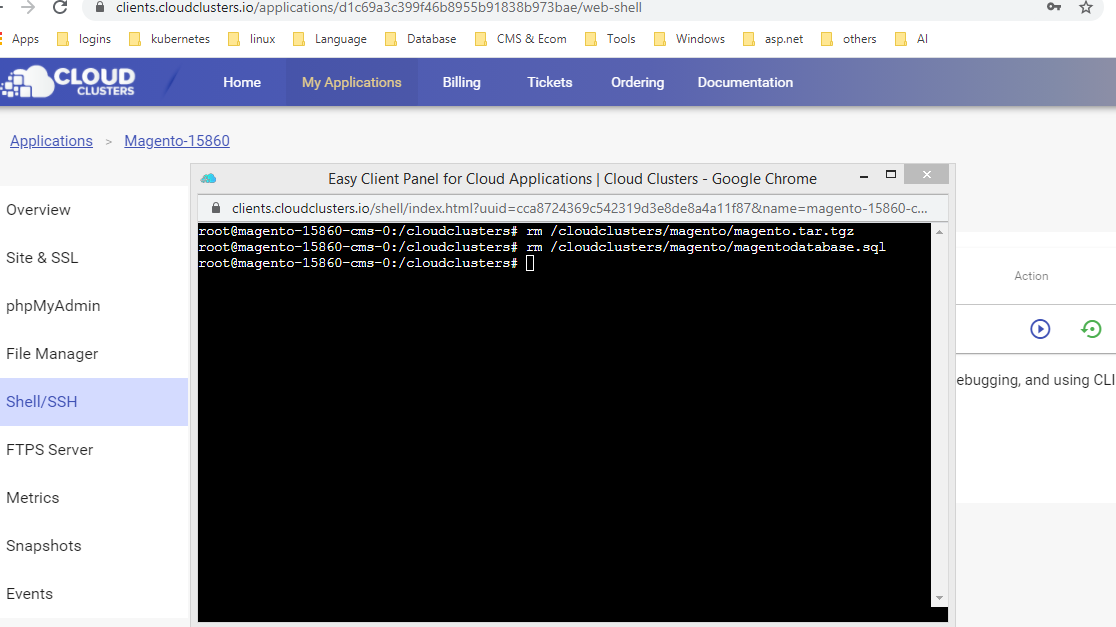Open Snapshots in the sidebar

click(x=43, y=546)
